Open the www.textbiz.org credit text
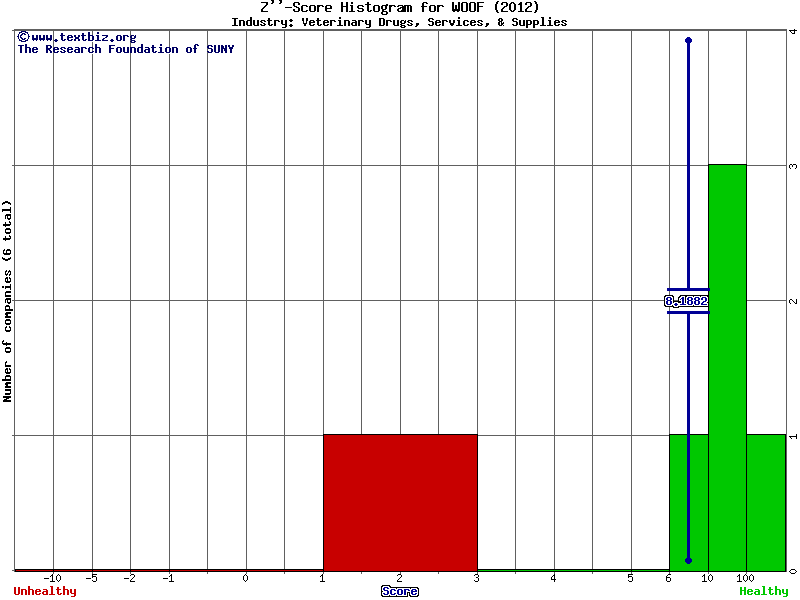The width and height of the screenshot is (800, 600). coord(77,37)
